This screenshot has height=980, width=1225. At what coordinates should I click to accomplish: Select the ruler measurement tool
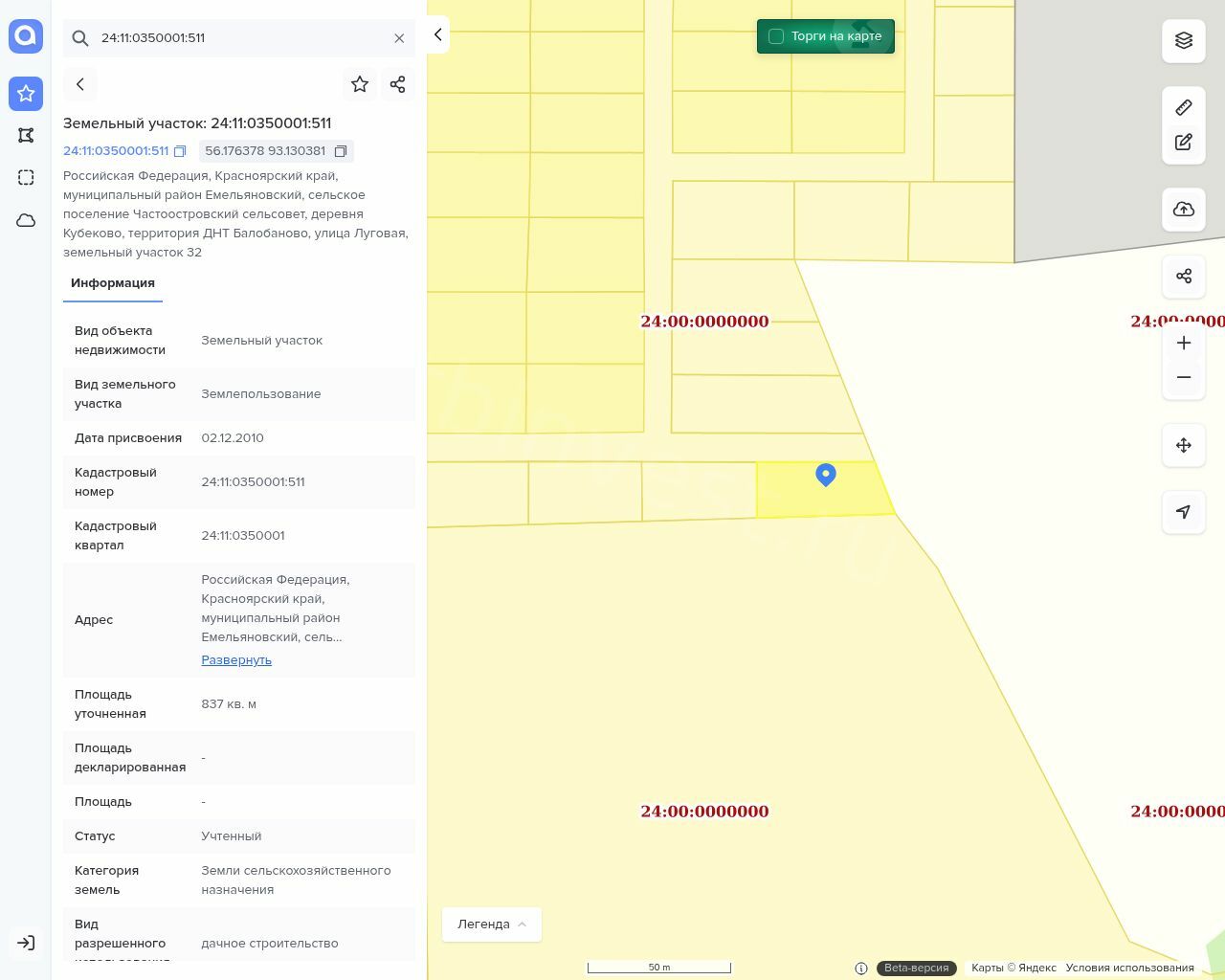coord(1184,107)
